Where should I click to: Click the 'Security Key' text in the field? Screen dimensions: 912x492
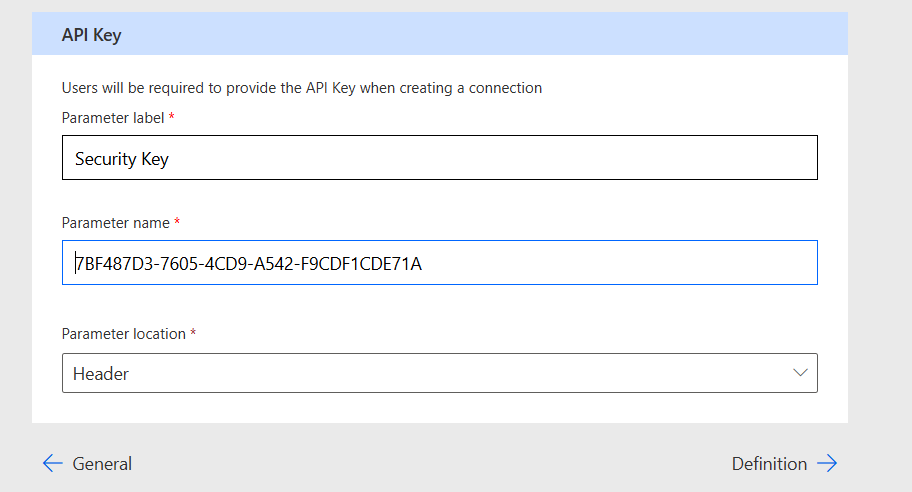122,159
